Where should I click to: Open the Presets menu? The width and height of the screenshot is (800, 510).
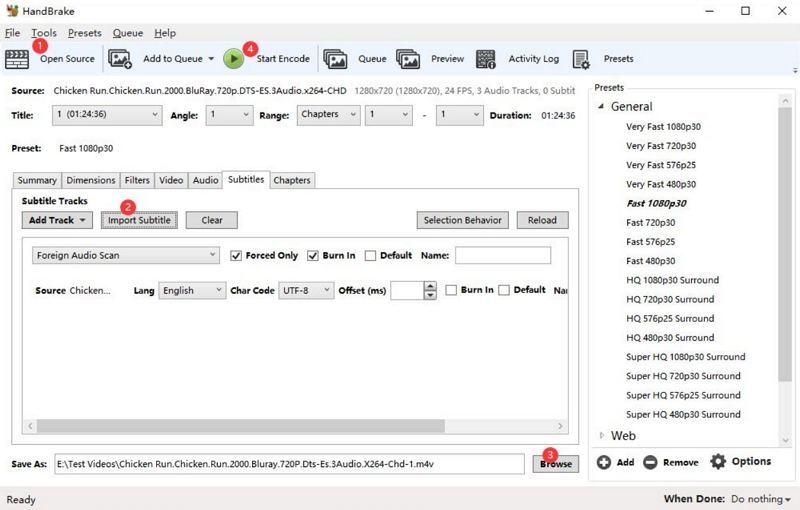pyautogui.click(x=85, y=33)
